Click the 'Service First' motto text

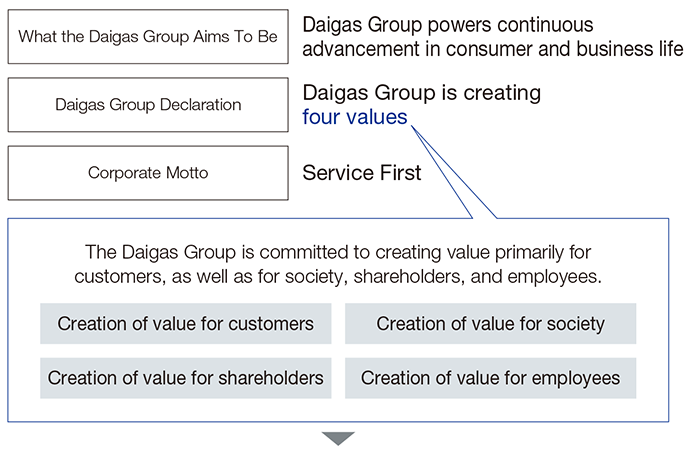(362, 173)
